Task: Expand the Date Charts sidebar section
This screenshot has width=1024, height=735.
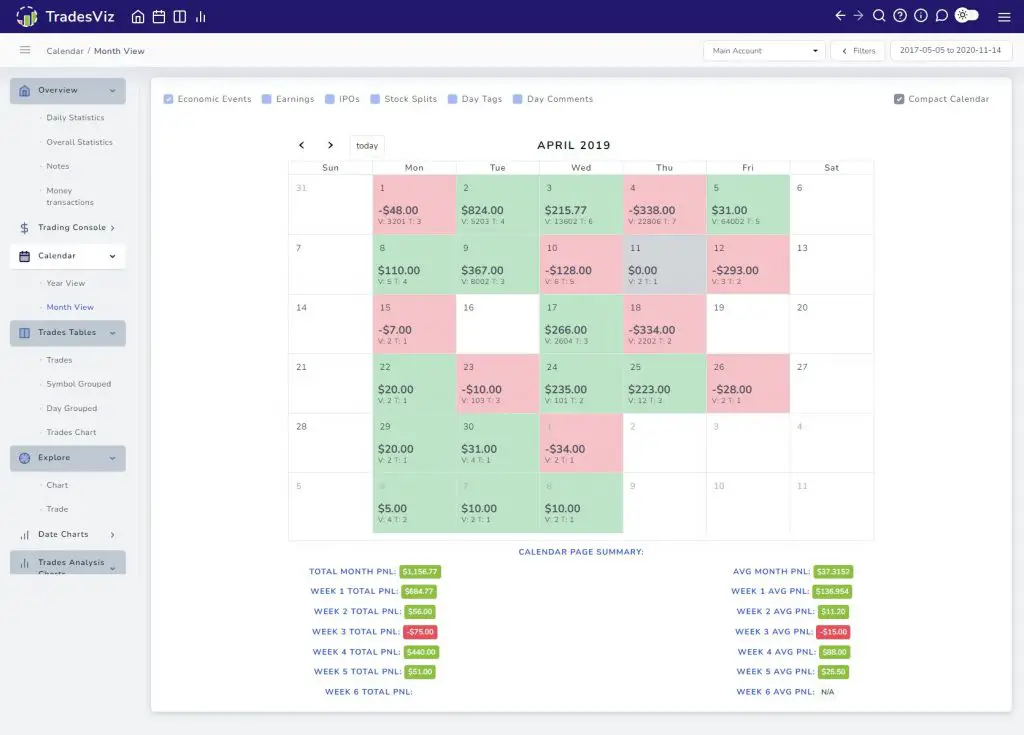Action: 62,534
